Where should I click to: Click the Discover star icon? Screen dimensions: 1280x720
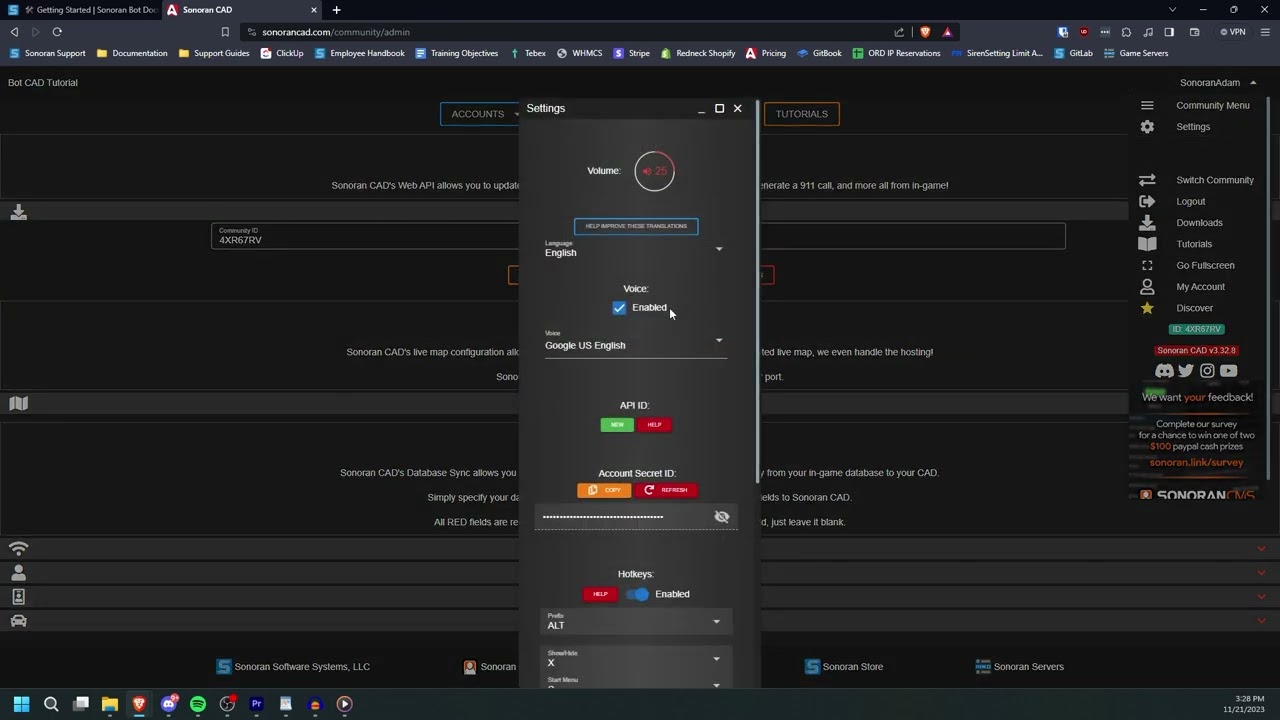coord(1147,308)
